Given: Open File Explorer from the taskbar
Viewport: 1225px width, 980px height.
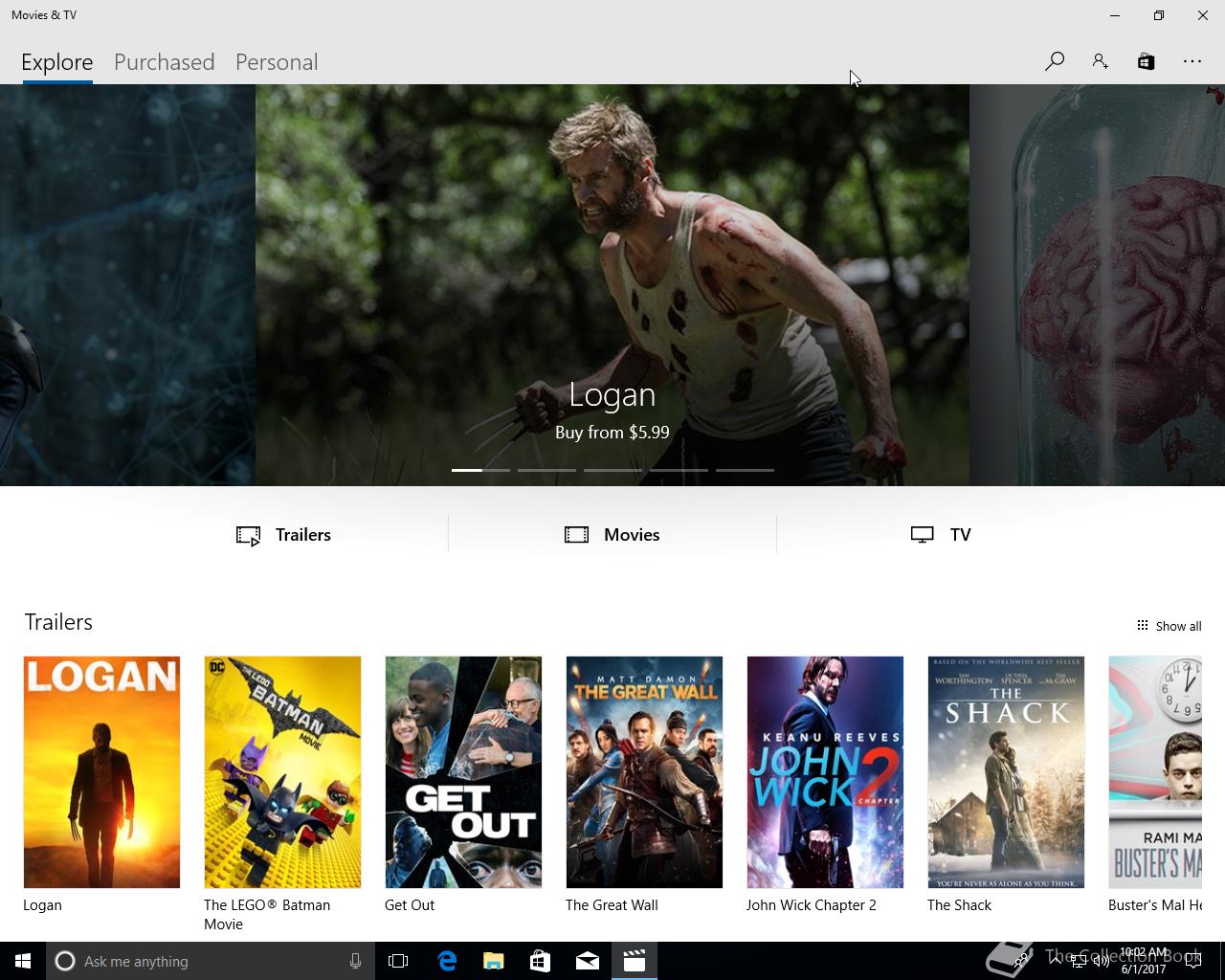Looking at the screenshot, I should pyautogui.click(x=494, y=961).
